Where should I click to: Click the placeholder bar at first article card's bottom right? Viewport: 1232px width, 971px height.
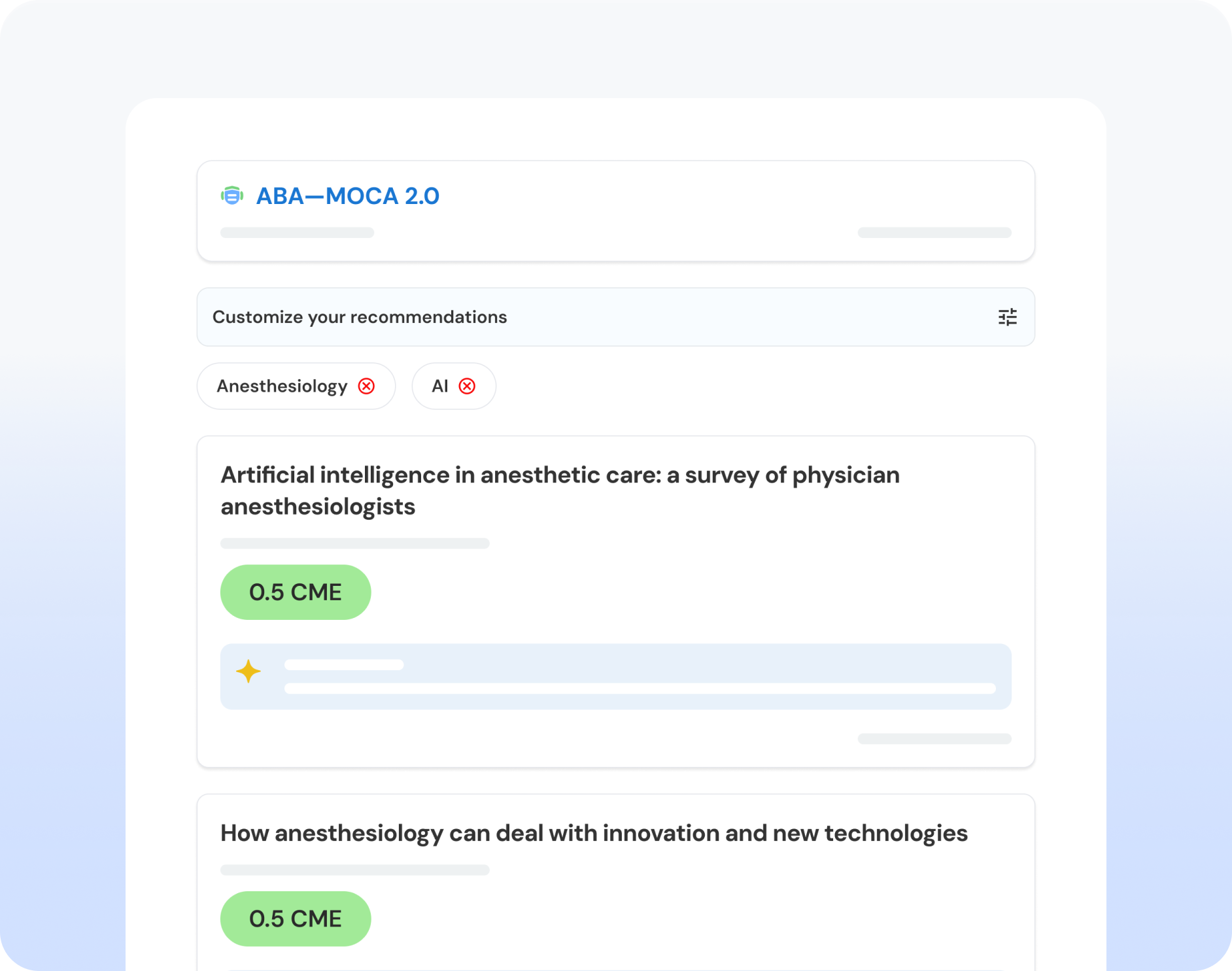pyautogui.click(x=934, y=739)
